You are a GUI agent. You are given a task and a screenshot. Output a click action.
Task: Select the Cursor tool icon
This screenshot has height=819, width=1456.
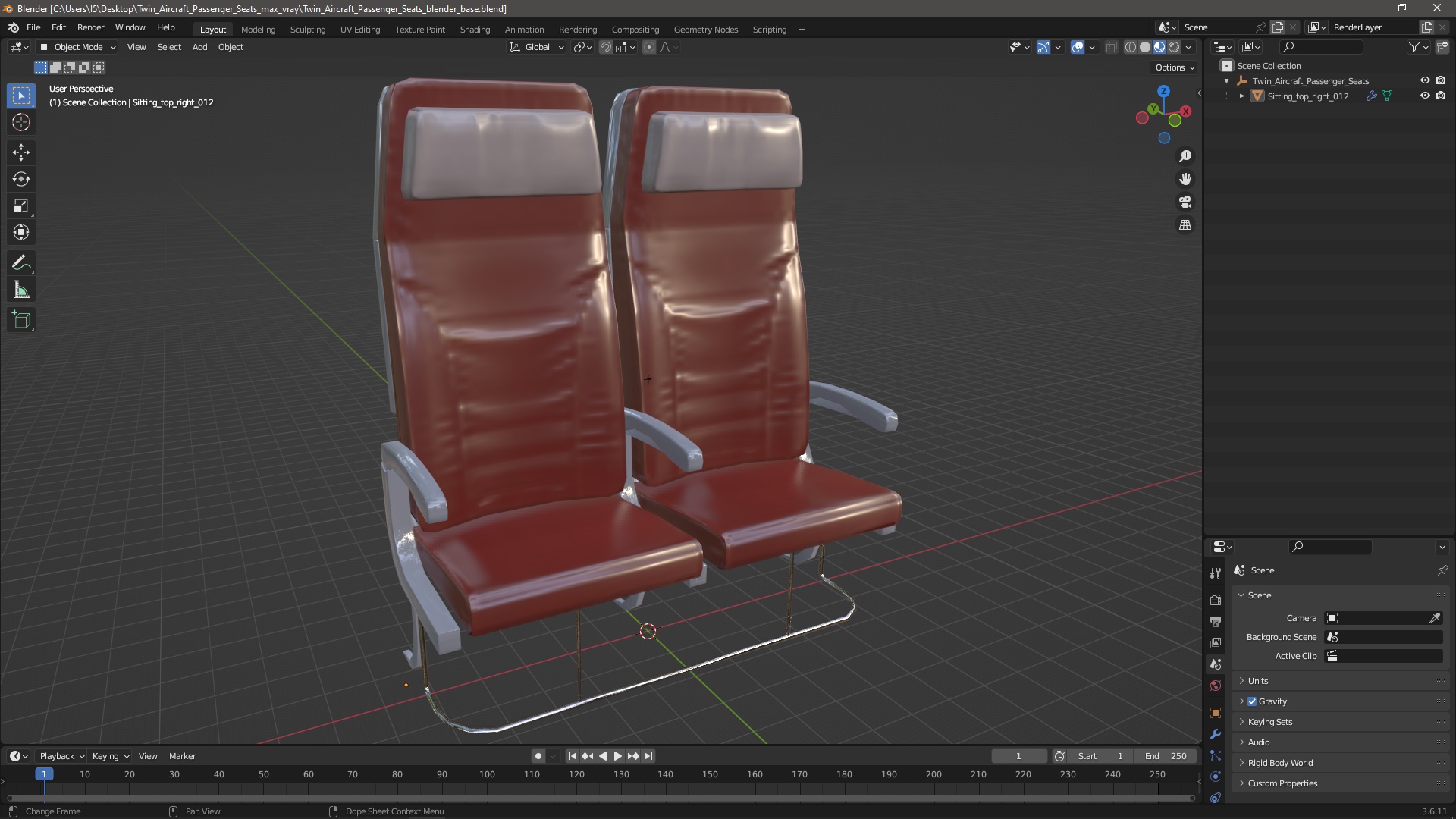pyautogui.click(x=21, y=122)
